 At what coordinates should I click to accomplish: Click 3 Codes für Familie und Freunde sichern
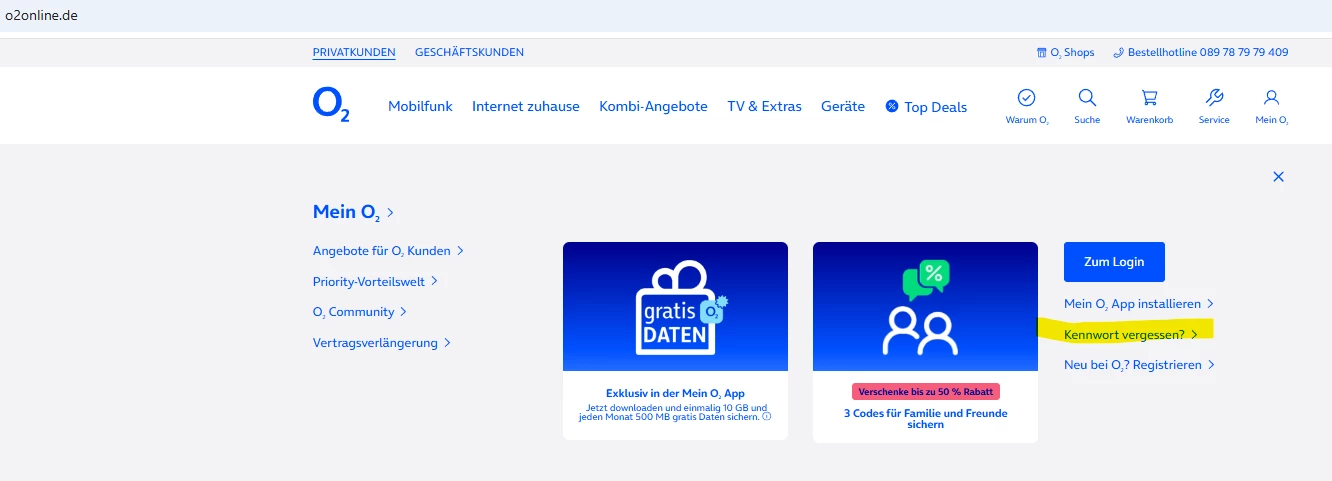[x=925, y=419]
